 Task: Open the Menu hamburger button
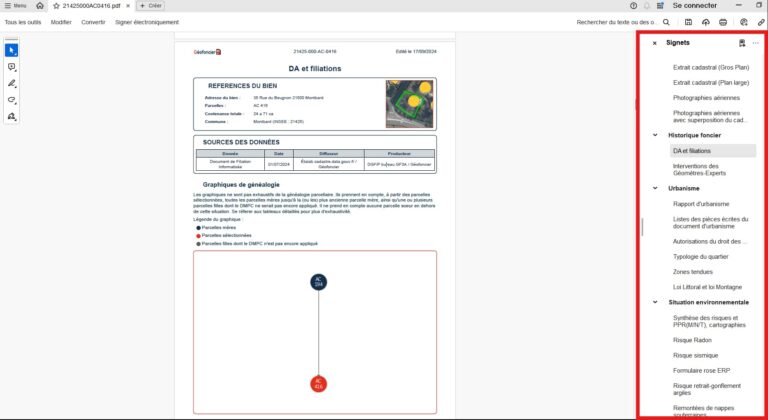click(15, 5)
